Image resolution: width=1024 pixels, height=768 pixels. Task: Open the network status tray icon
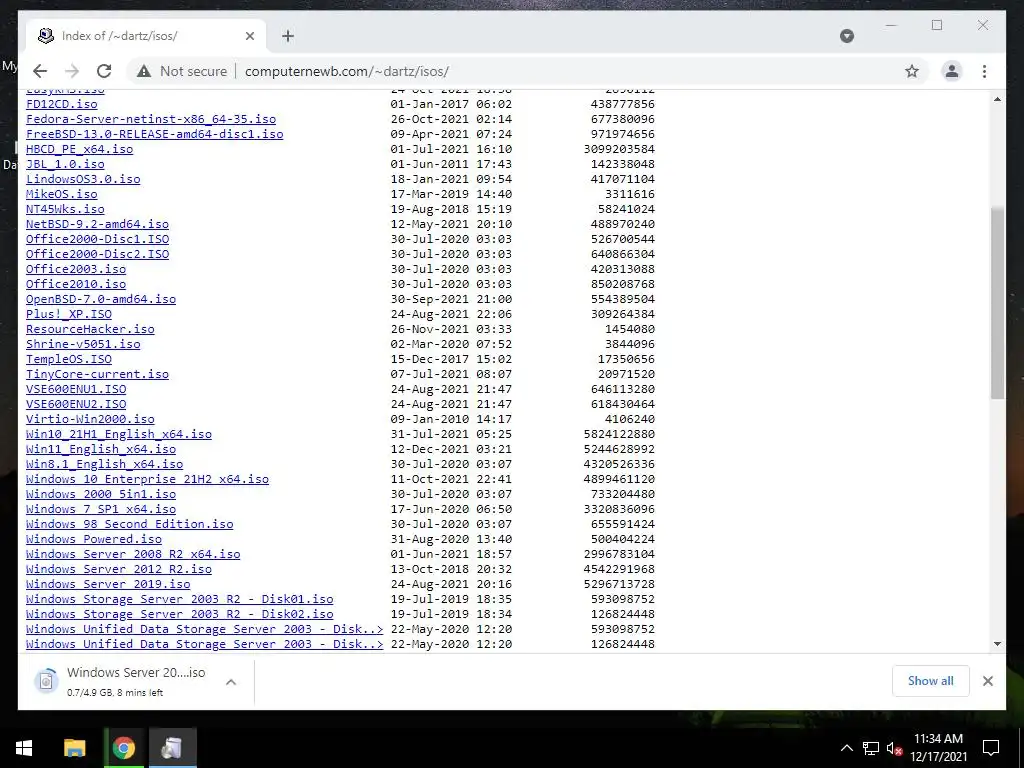pyautogui.click(x=871, y=748)
